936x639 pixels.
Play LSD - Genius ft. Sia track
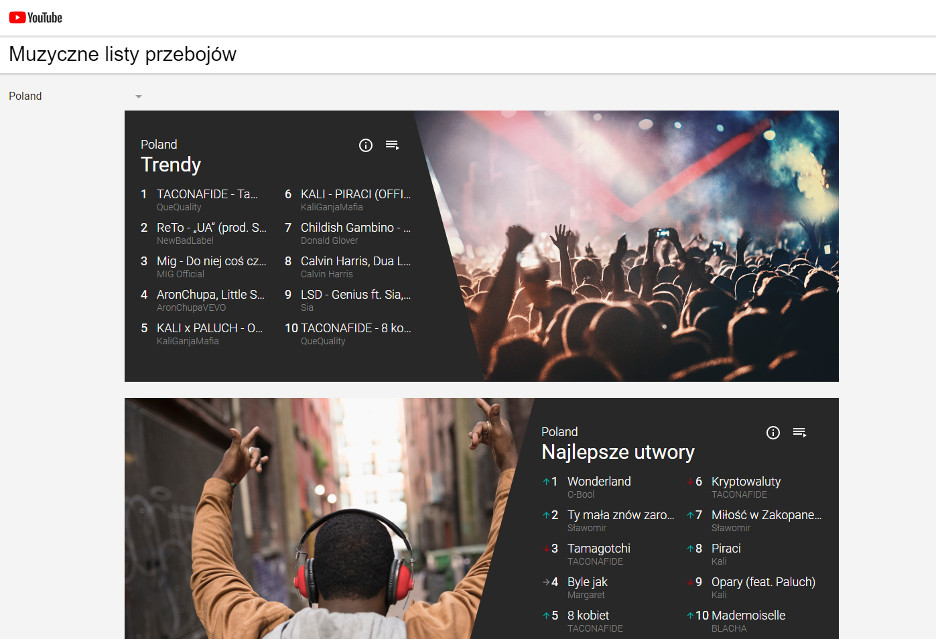click(355, 295)
